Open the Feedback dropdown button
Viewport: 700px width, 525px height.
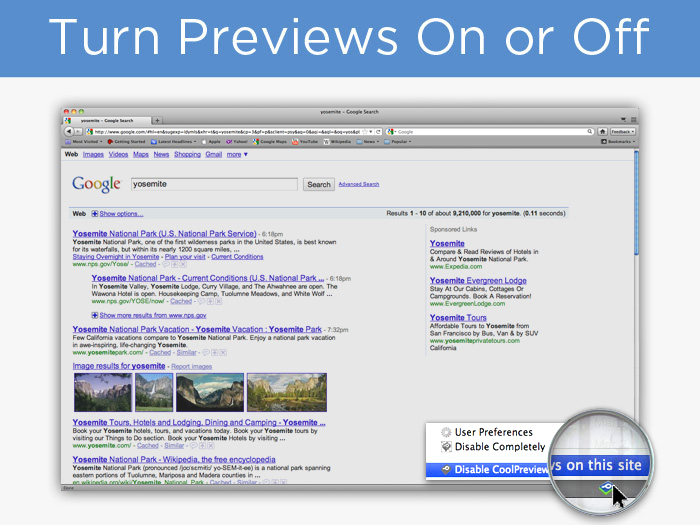point(622,132)
